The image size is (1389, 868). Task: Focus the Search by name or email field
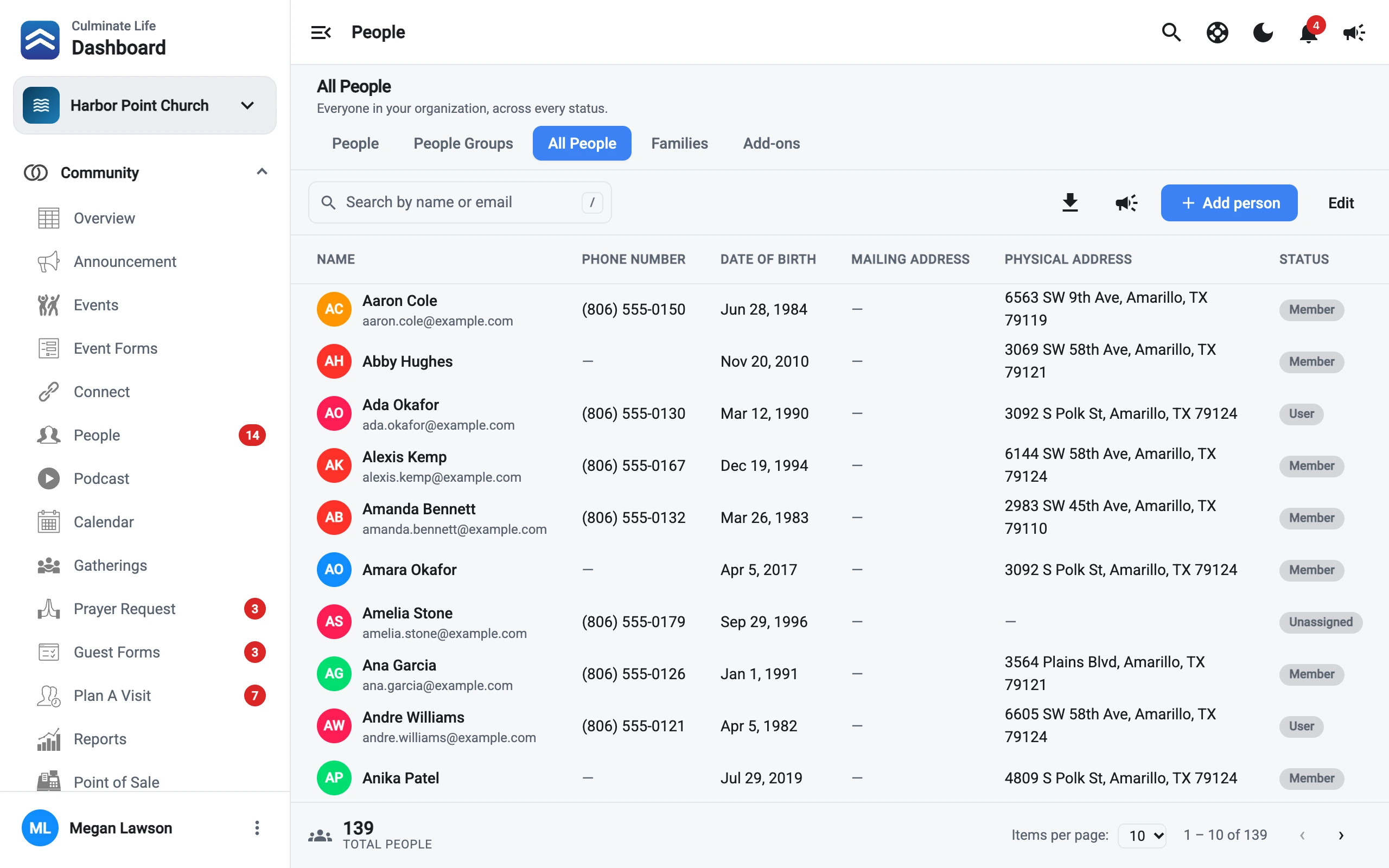pyautogui.click(x=460, y=202)
